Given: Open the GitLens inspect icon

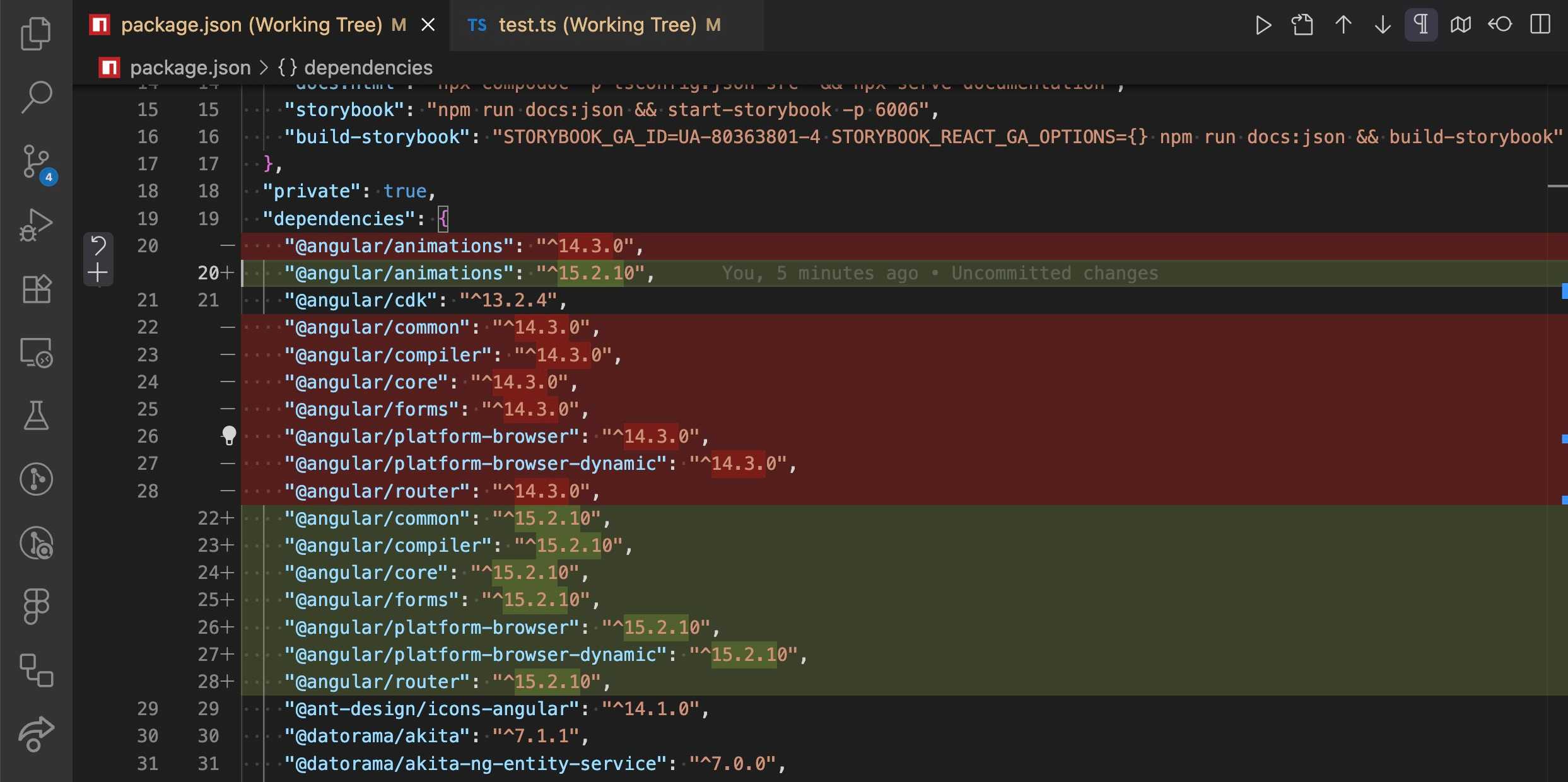Looking at the screenshot, I should pyautogui.click(x=36, y=543).
